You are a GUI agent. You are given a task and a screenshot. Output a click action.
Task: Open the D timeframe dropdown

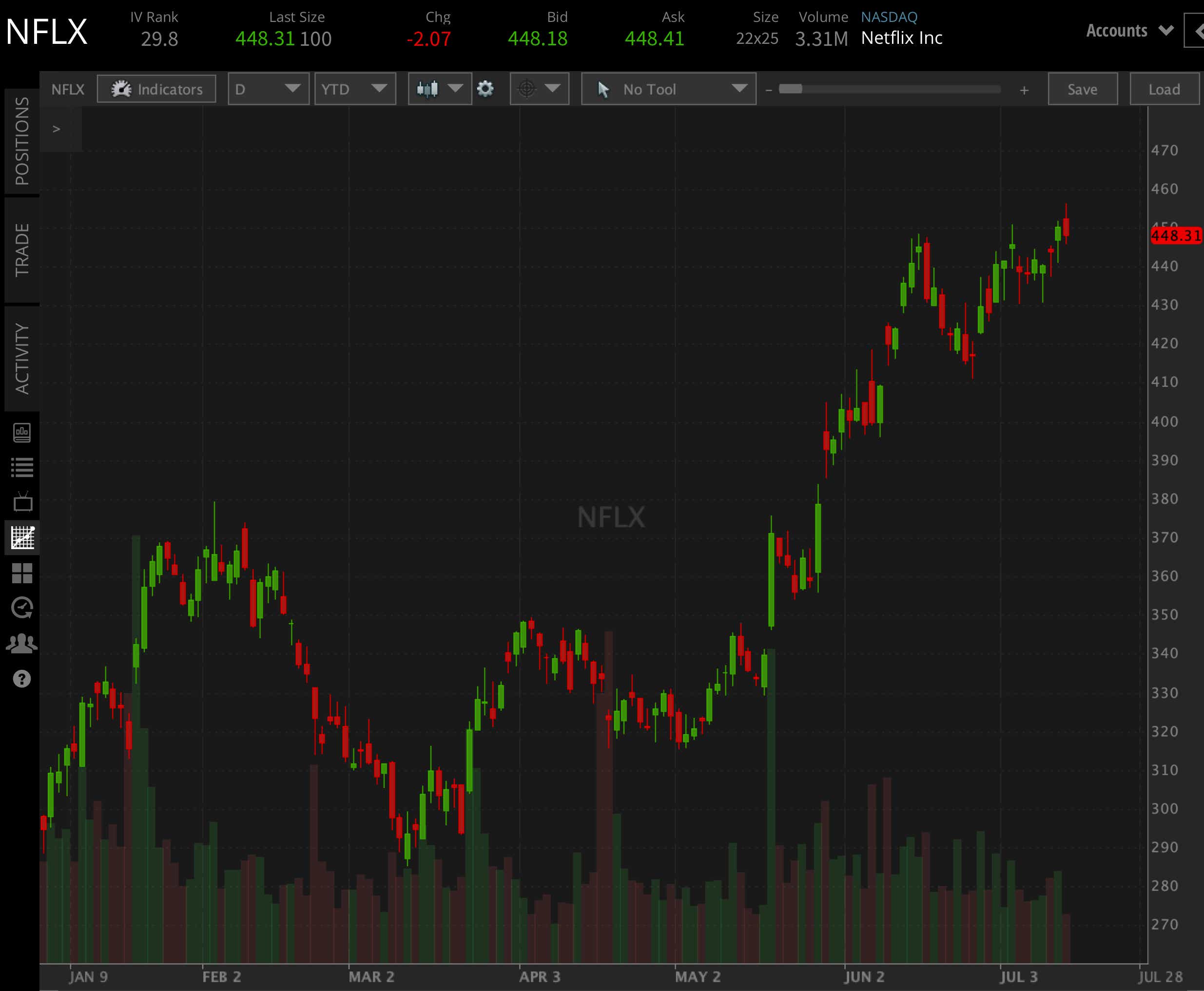(269, 89)
